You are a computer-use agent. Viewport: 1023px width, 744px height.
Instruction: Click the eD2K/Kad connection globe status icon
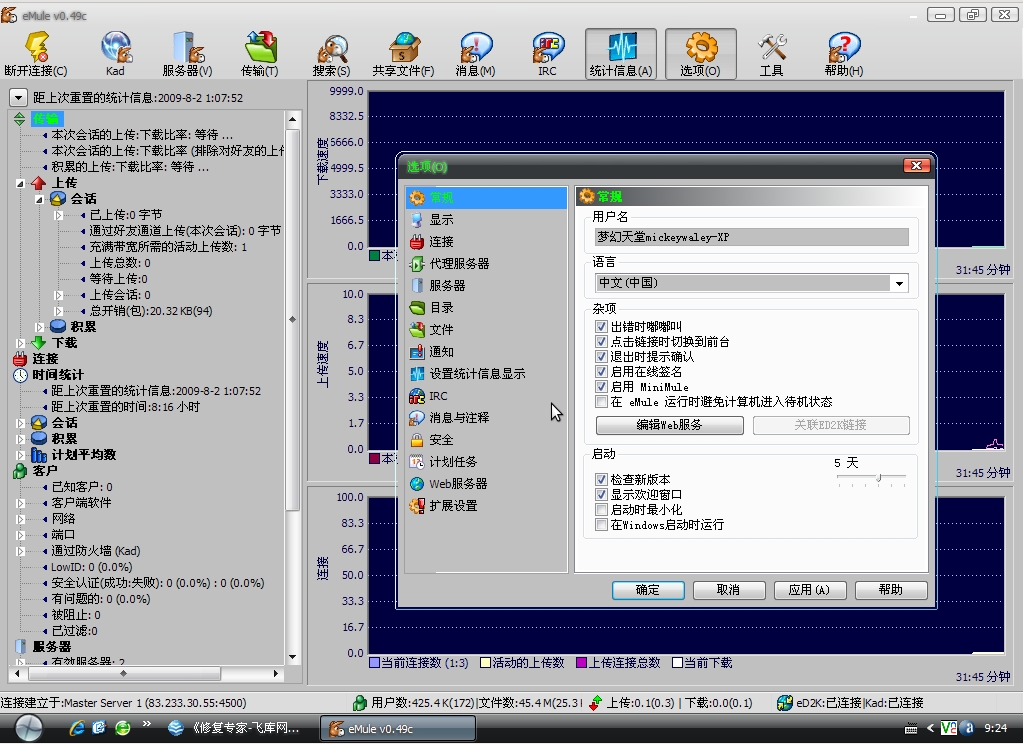[x=785, y=703]
